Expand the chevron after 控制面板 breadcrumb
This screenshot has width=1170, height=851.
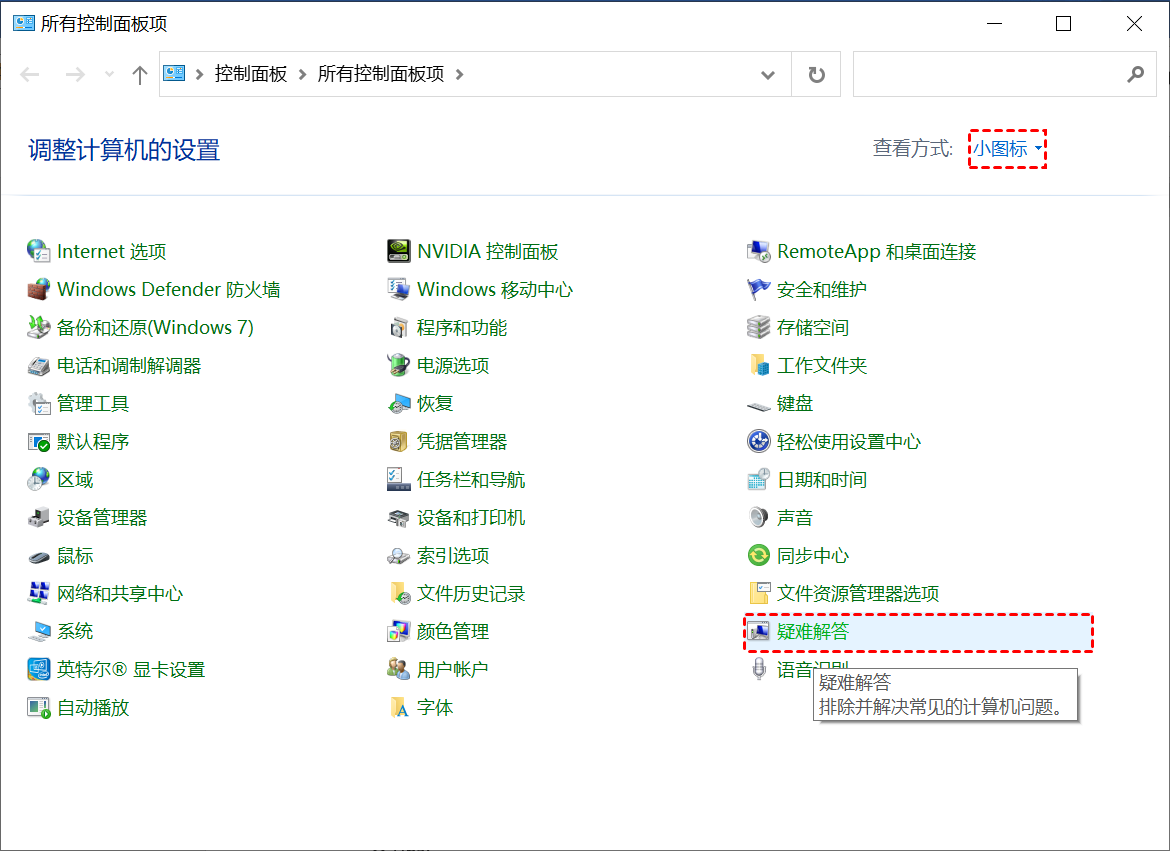click(x=302, y=75)
